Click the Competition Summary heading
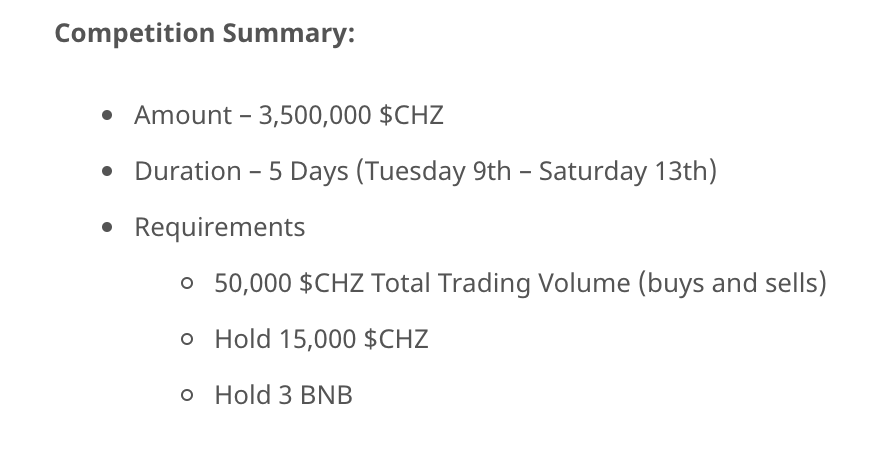Image resolution: width=892 pixels, height=454 pixels. pos(204,33)
